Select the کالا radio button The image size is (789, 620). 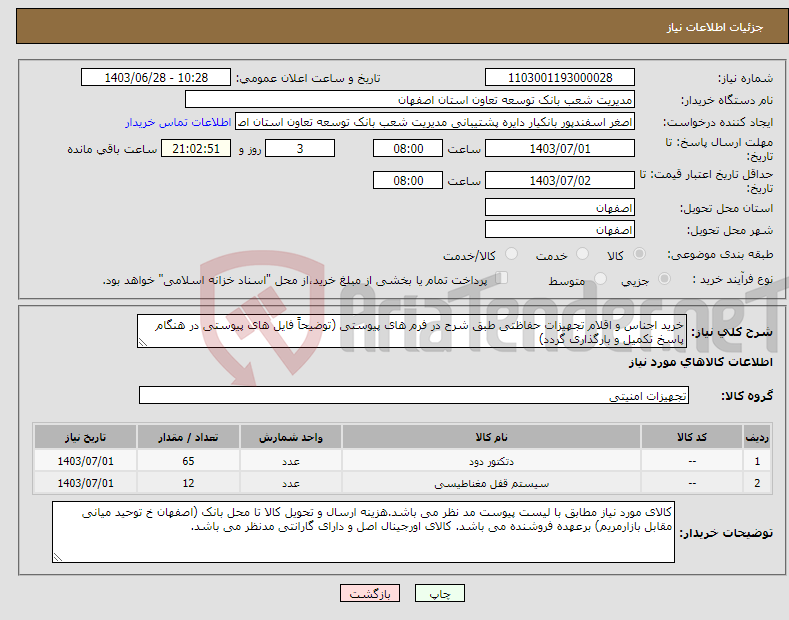(639, 254)
